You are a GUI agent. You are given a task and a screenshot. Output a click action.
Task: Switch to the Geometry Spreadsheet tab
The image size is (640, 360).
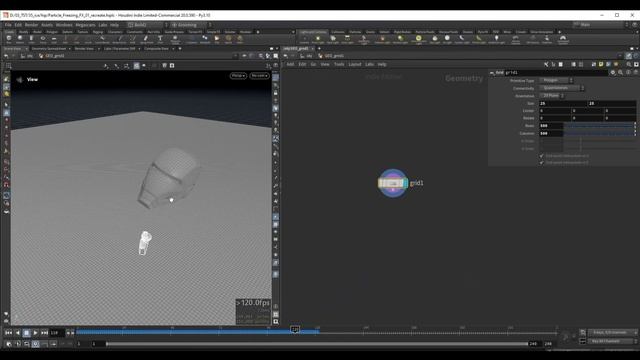point(49,49)
